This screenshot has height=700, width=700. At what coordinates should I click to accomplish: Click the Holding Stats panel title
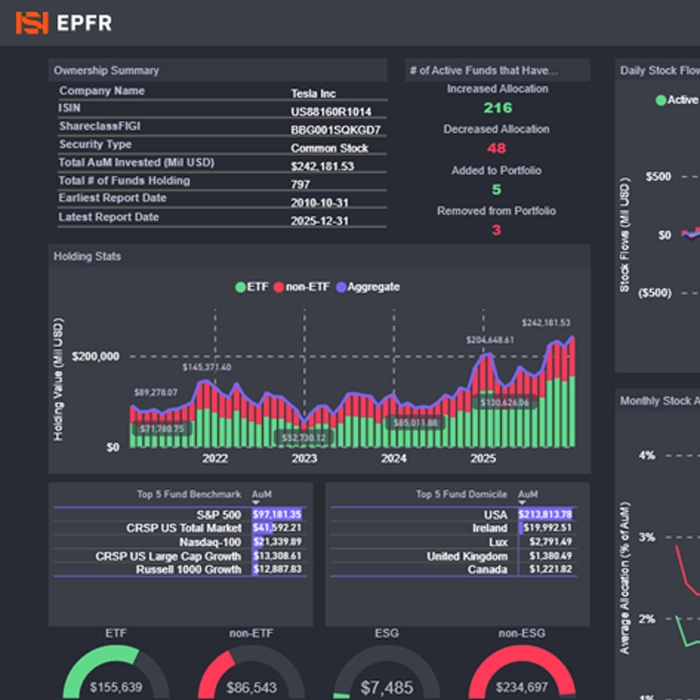(x=87, y=257)
